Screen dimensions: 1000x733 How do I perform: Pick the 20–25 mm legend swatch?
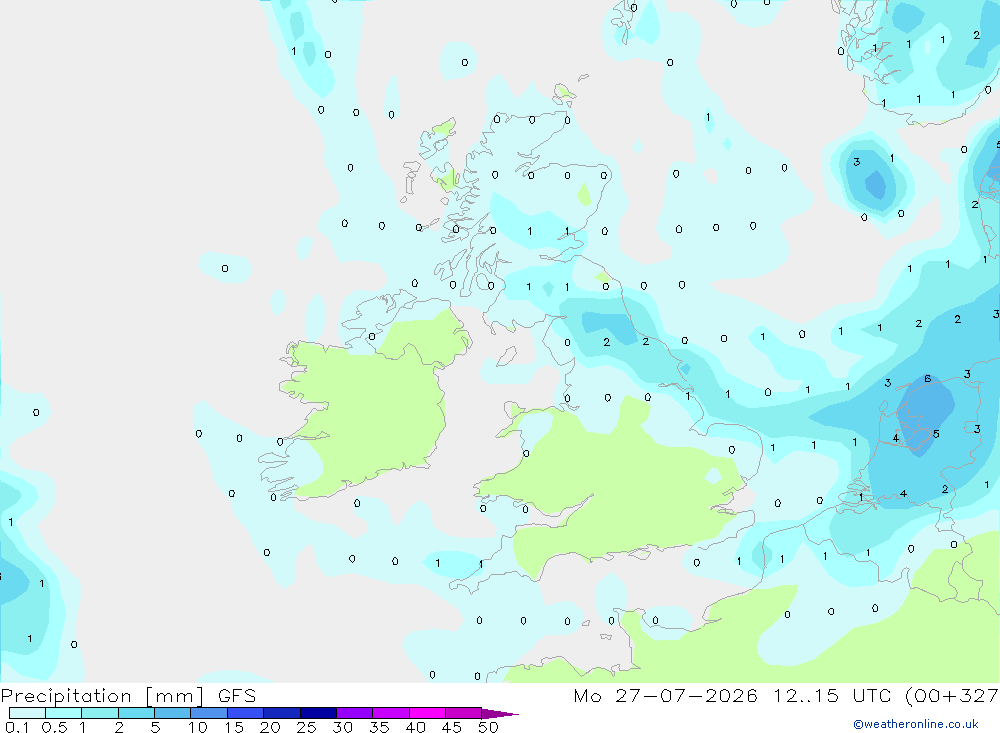pos(281,713)
